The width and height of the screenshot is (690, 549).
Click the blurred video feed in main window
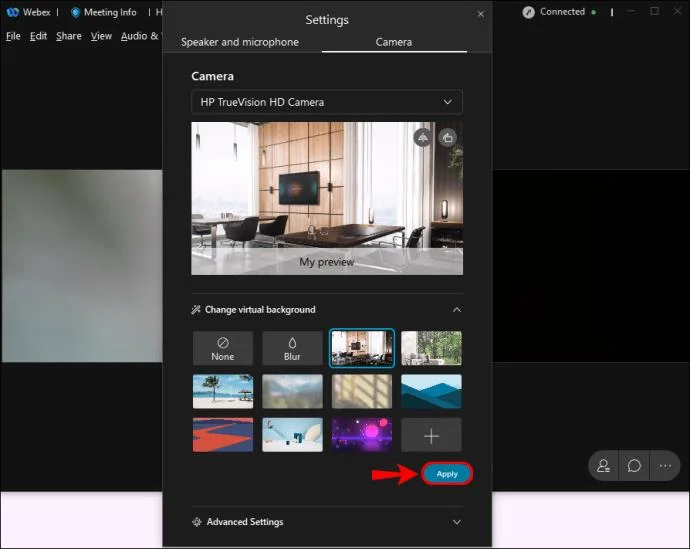(82, 266)
